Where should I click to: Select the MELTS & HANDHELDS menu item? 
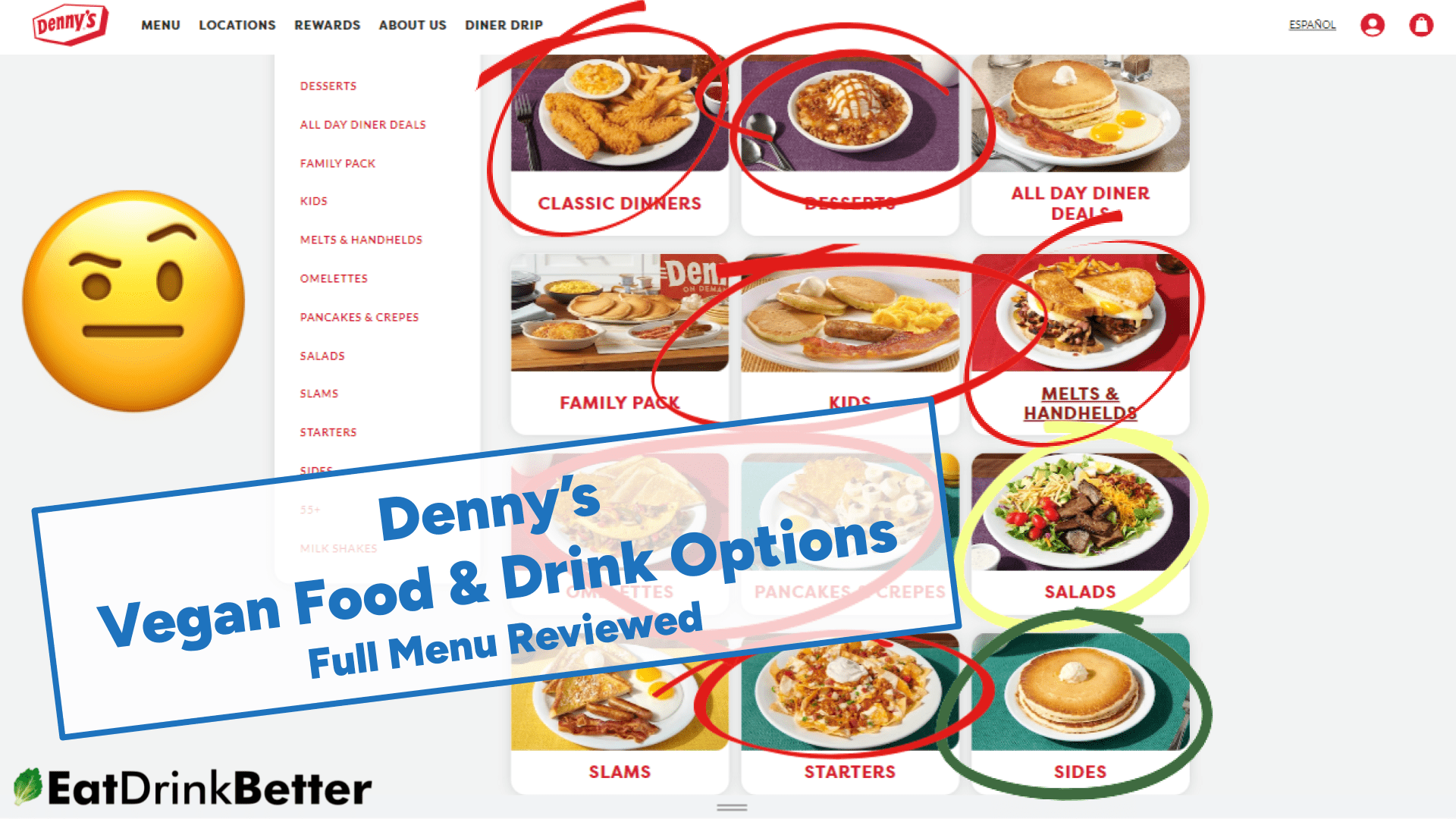[360, 240]
